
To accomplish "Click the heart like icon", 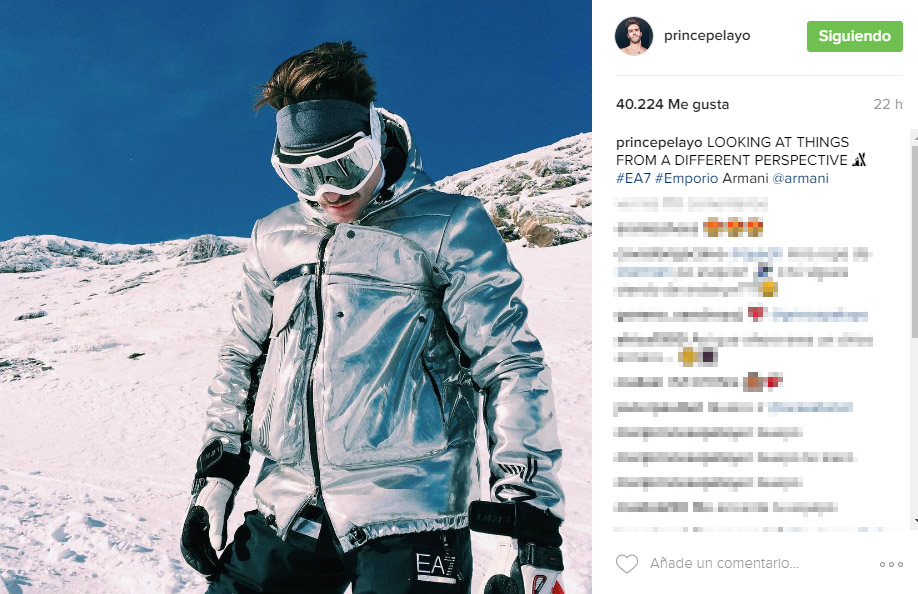I will (626, 564).
